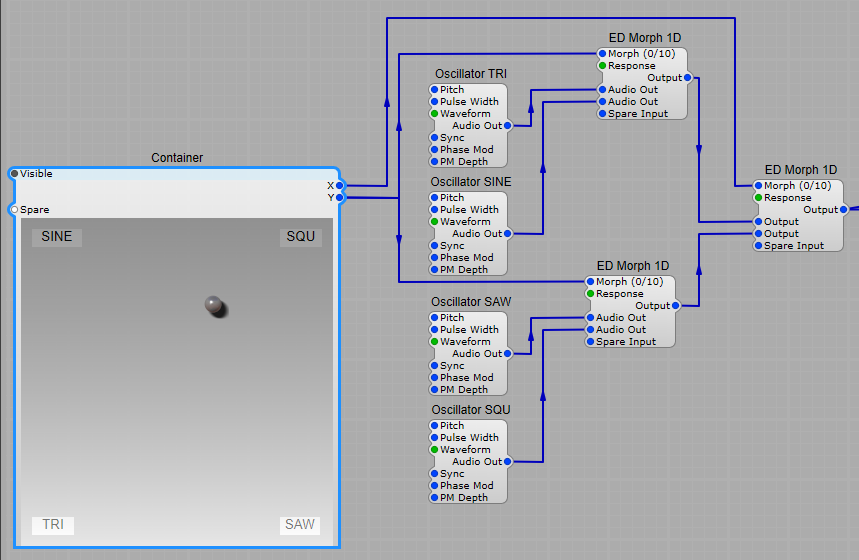The height and width of the screenshot is (560, 859).
Task: Click the Phase Mod pin on Oscillator TRI
Action: click(x=433, y=150)
